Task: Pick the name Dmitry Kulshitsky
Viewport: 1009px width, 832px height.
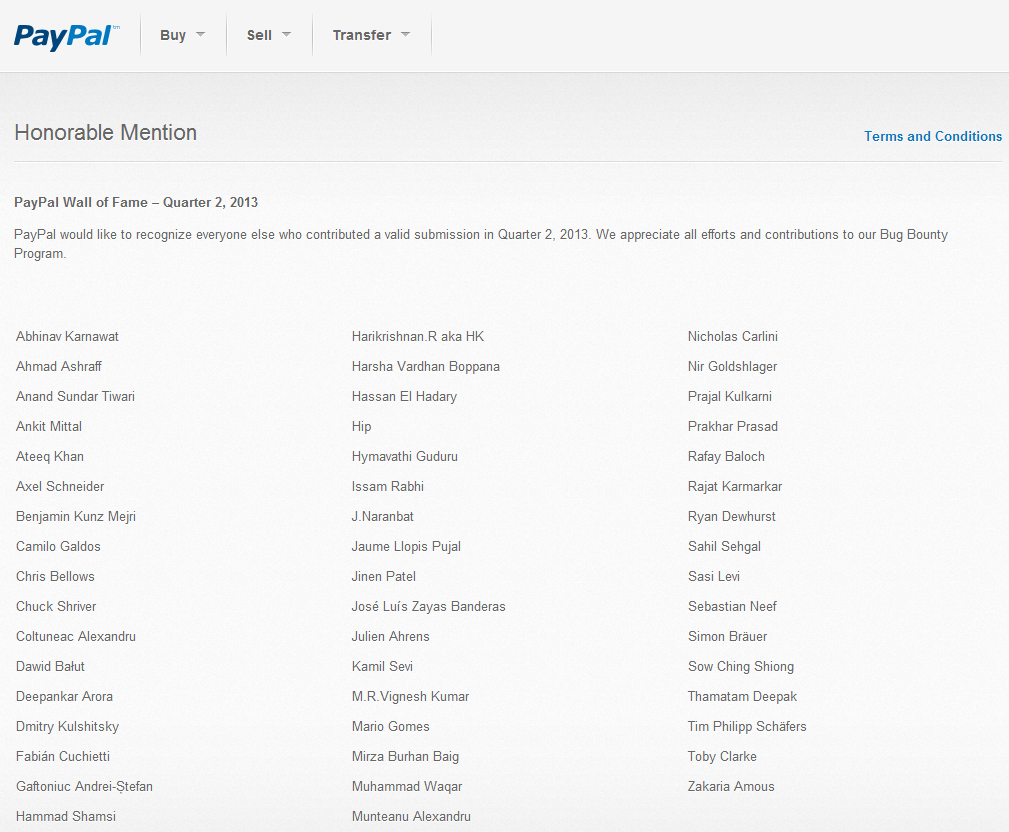Action: coord(68,726)
